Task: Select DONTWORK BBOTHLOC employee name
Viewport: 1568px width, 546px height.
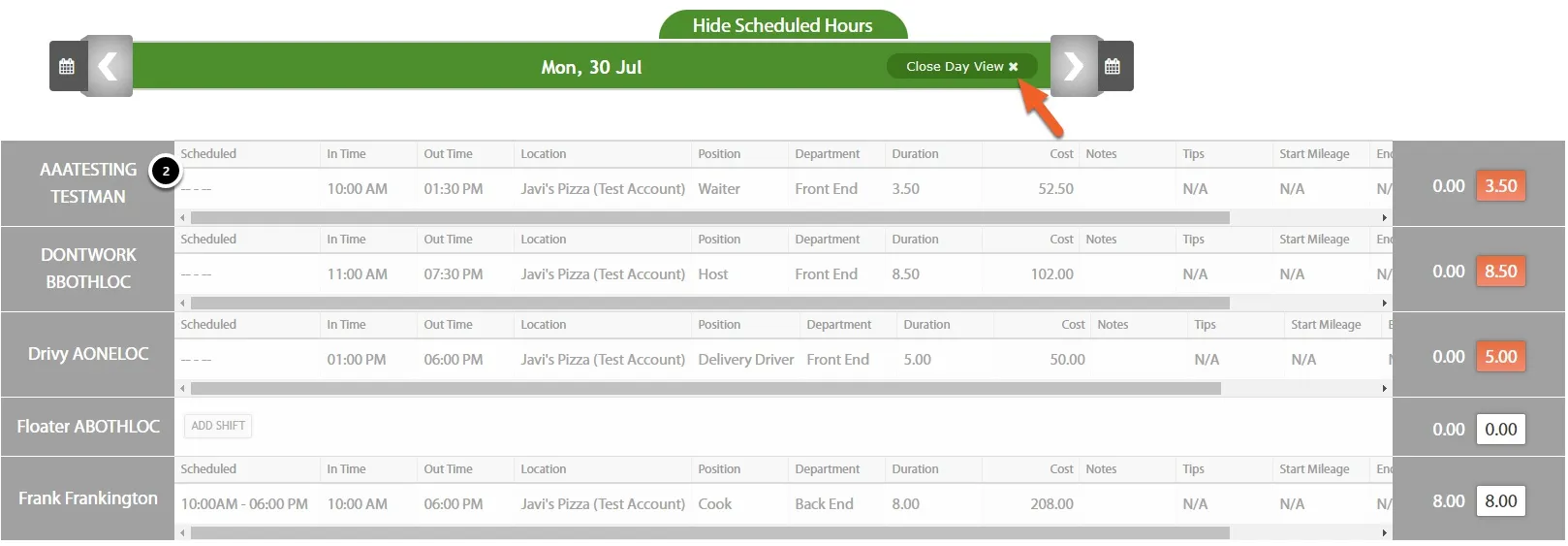Action: click(88, 268)
